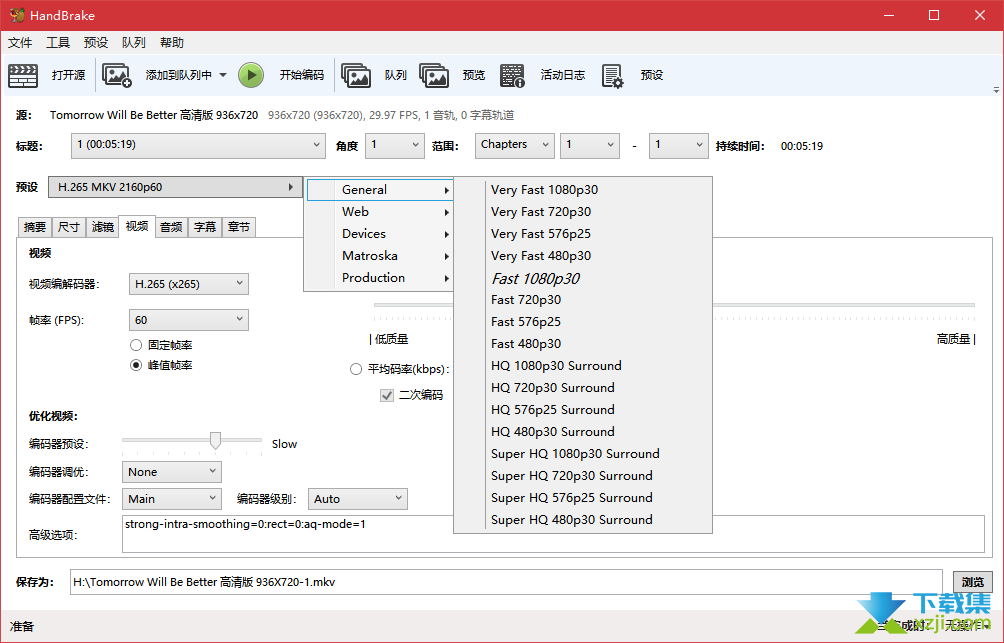The width and height of the screenshot is (1004, 643).
Task: Open the Queue stacked pictures icon
Action: 356,76
